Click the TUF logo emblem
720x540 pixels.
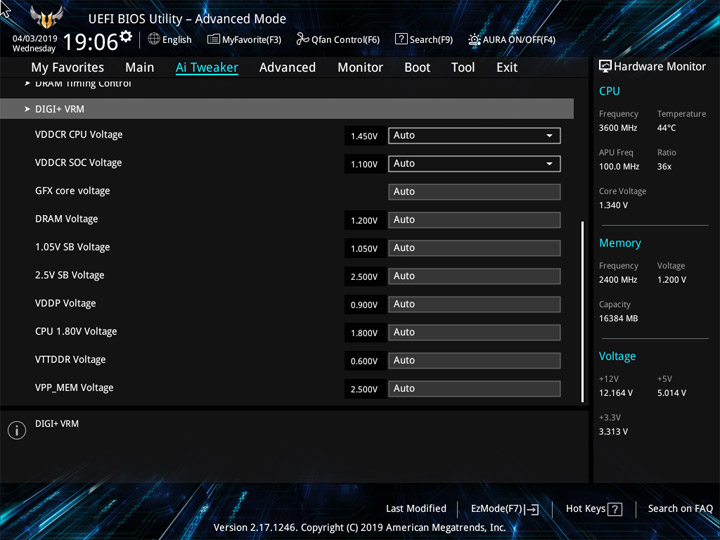click(46, 17)
